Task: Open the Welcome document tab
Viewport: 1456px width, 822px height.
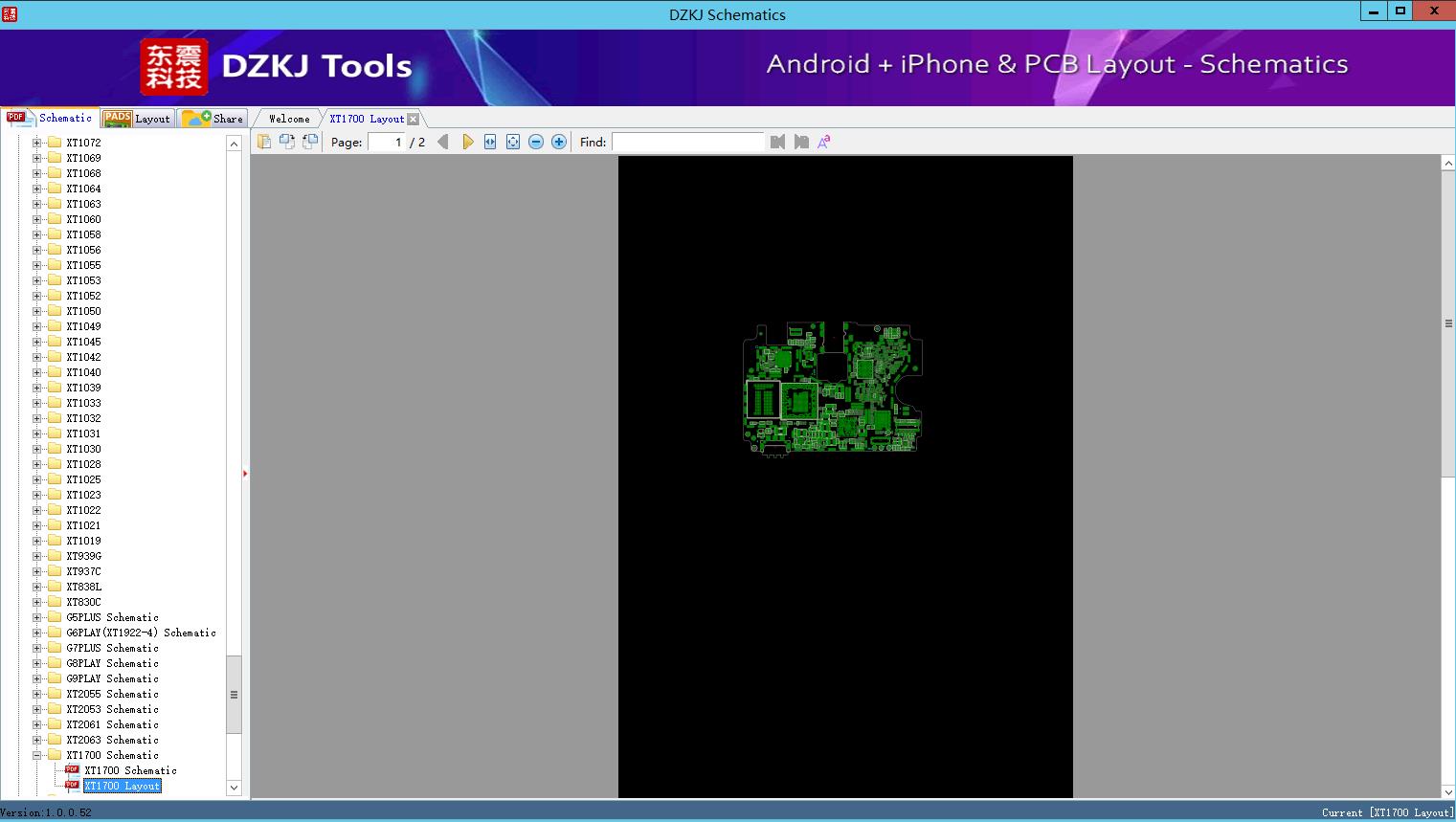Action: coord(289,119)
